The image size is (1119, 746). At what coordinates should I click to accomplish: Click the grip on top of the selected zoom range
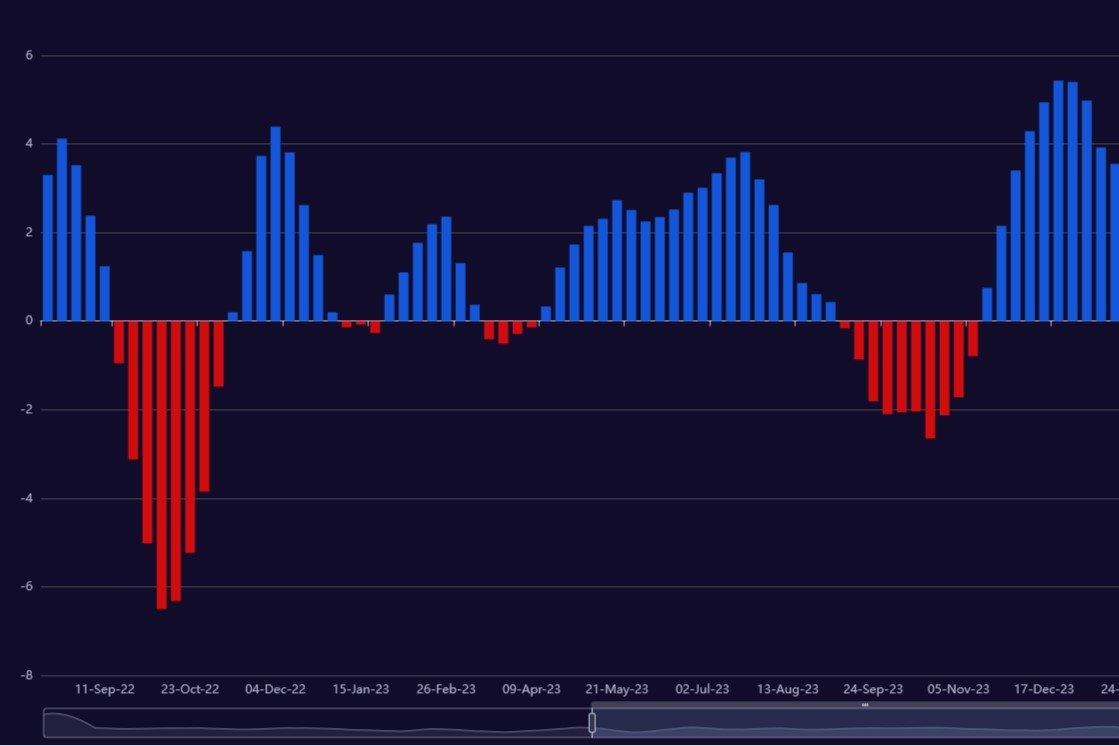(865, 705)
